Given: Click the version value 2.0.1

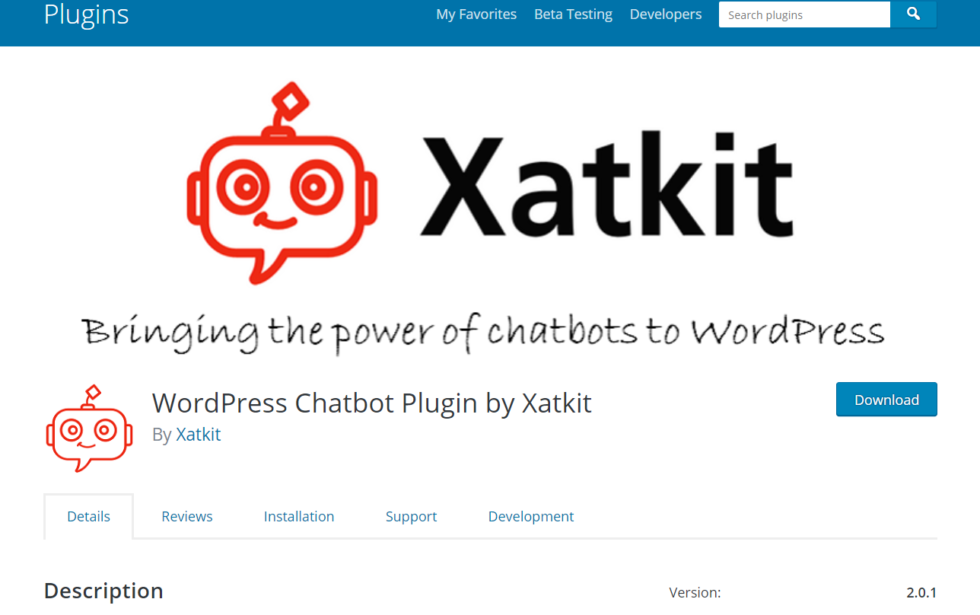Looking at the screenshot, I should [x=921, y=592].
